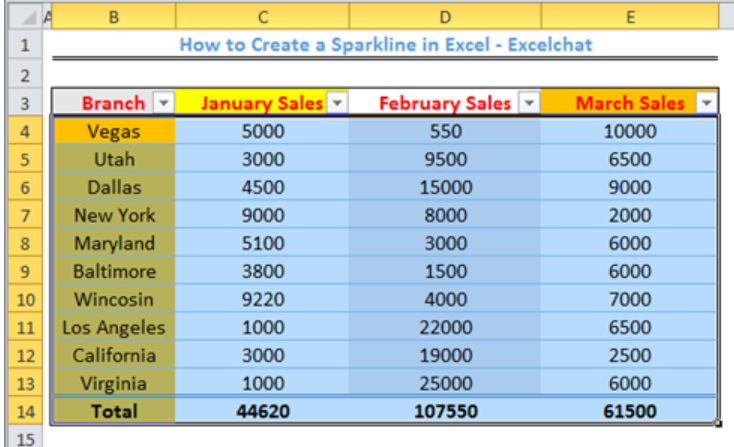Select column C header
The height and width of the screenshot is (447, 734).
coord(263,17)
